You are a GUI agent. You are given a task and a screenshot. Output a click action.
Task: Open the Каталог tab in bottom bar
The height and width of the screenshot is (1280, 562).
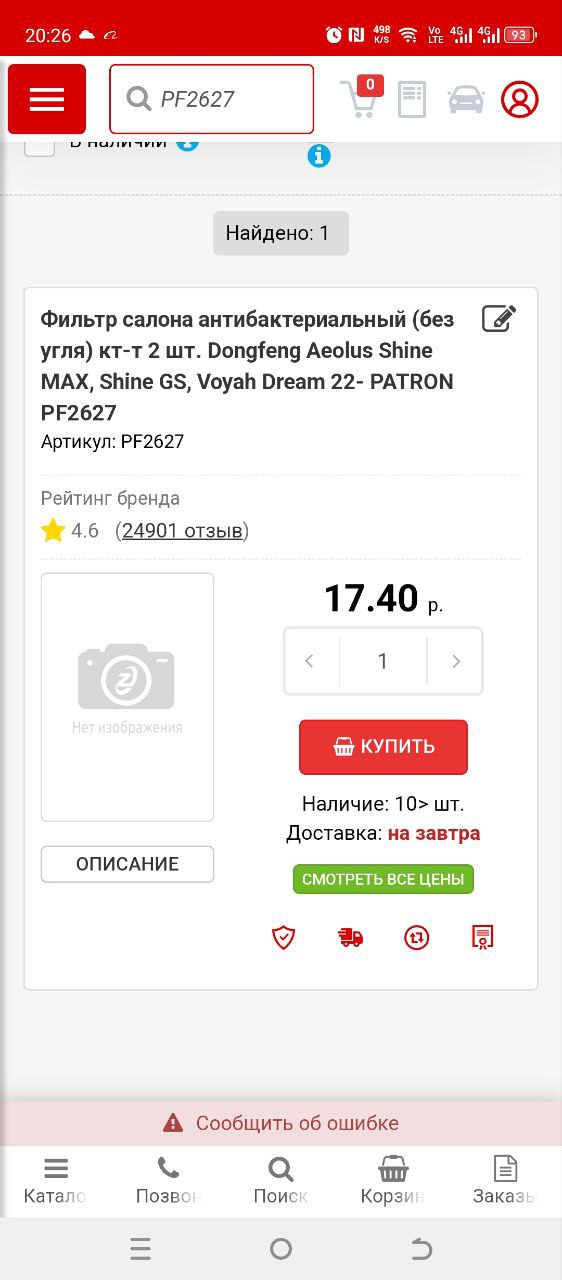click(x=56, y=1181)
